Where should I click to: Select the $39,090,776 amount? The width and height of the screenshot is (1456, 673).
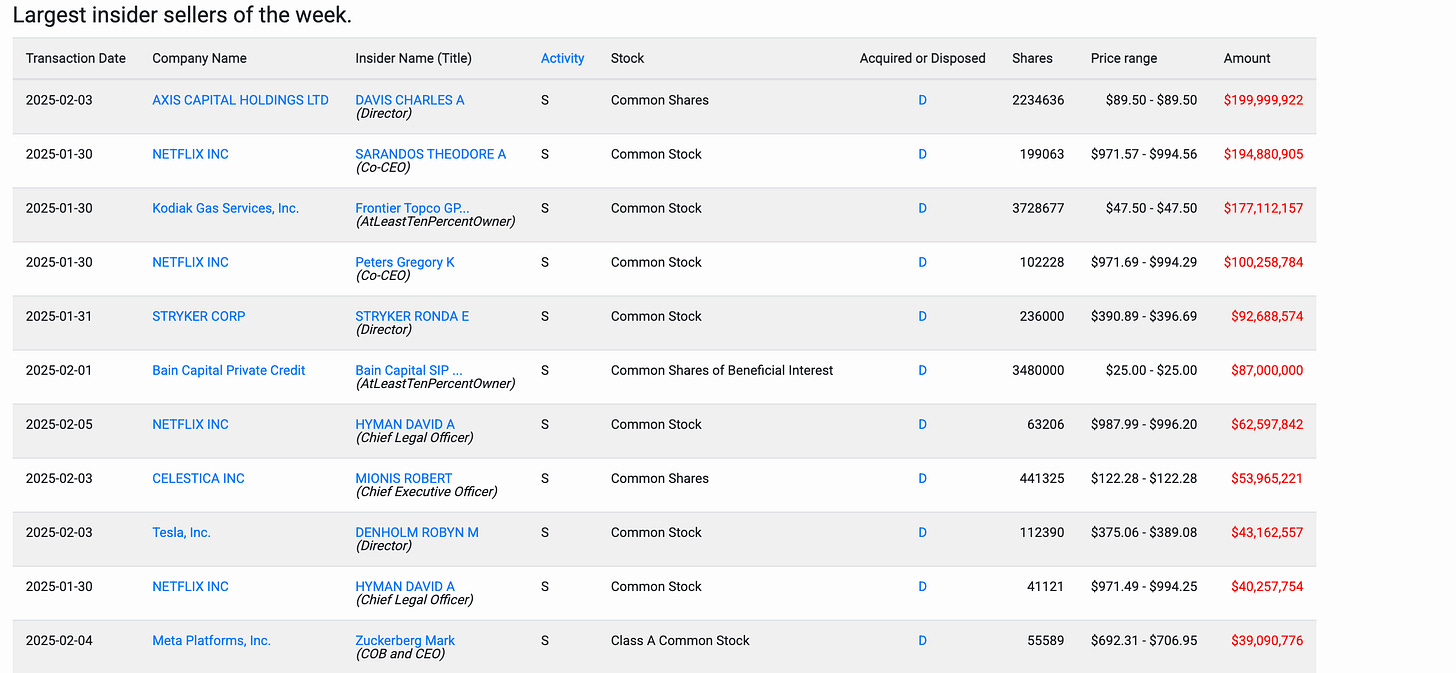point(1267,640)
